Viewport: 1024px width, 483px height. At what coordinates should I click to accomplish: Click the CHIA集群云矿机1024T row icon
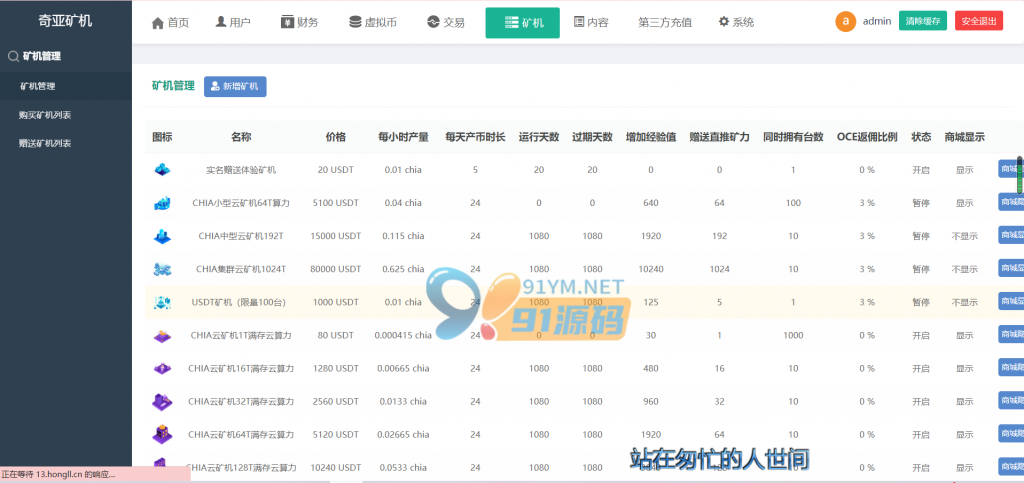tap(162, 269)
